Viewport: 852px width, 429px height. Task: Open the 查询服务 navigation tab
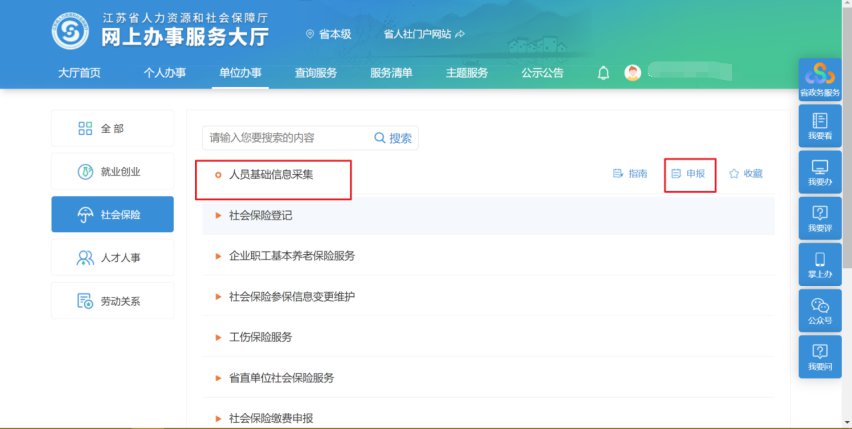(x=315, y=73)
